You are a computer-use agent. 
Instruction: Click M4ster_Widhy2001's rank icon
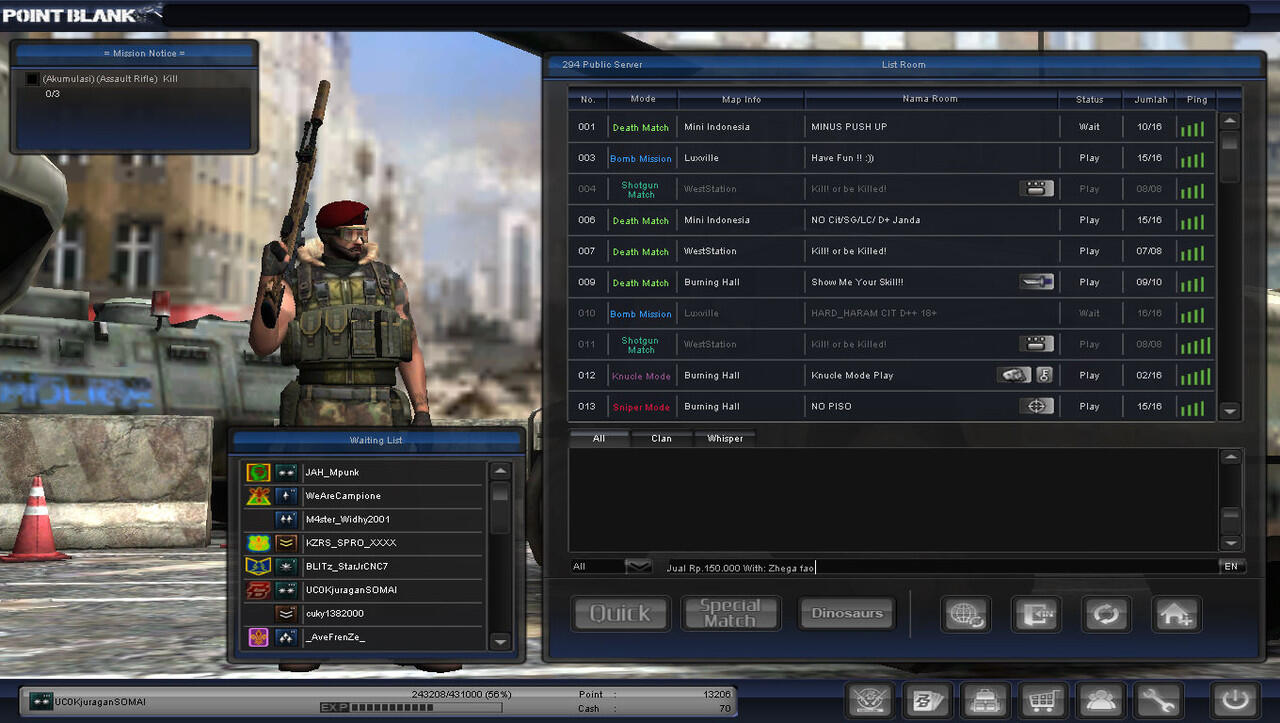pos(286,519)
